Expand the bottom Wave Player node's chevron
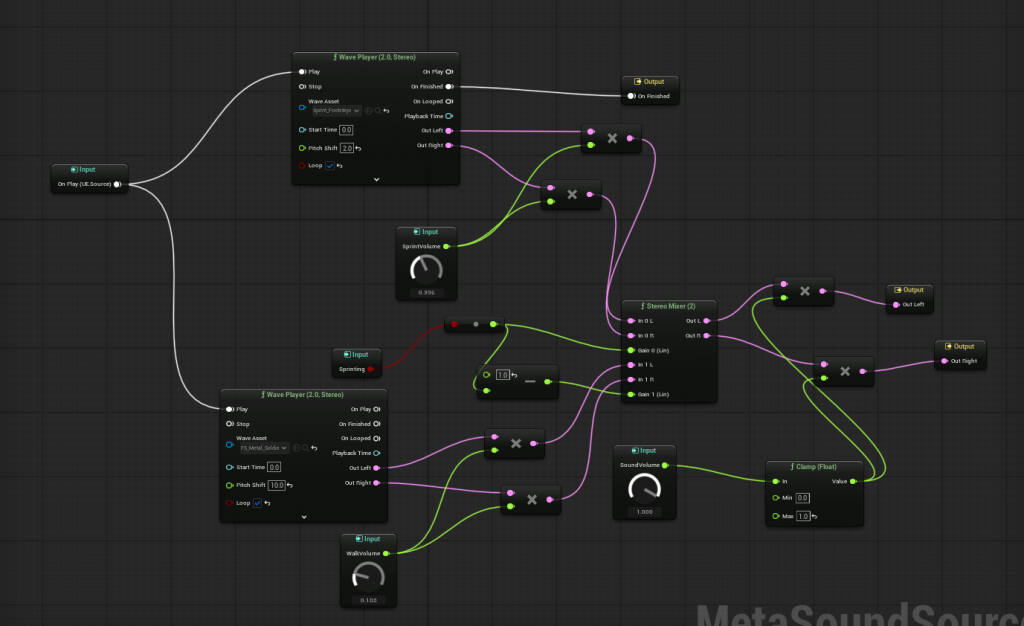This screenshot has height=626, width=1024. [303, 517]
